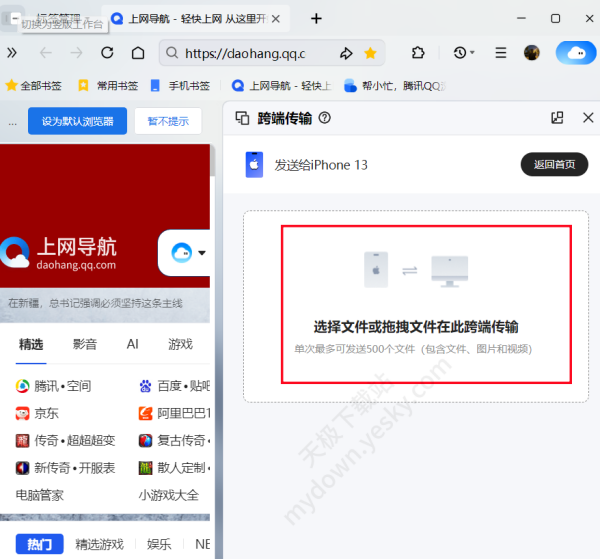Image resolution: width=600 pixels, height=559 pixels.
Task: Expand the sidebar double-chevron toggle
Action: coord(12,53)
